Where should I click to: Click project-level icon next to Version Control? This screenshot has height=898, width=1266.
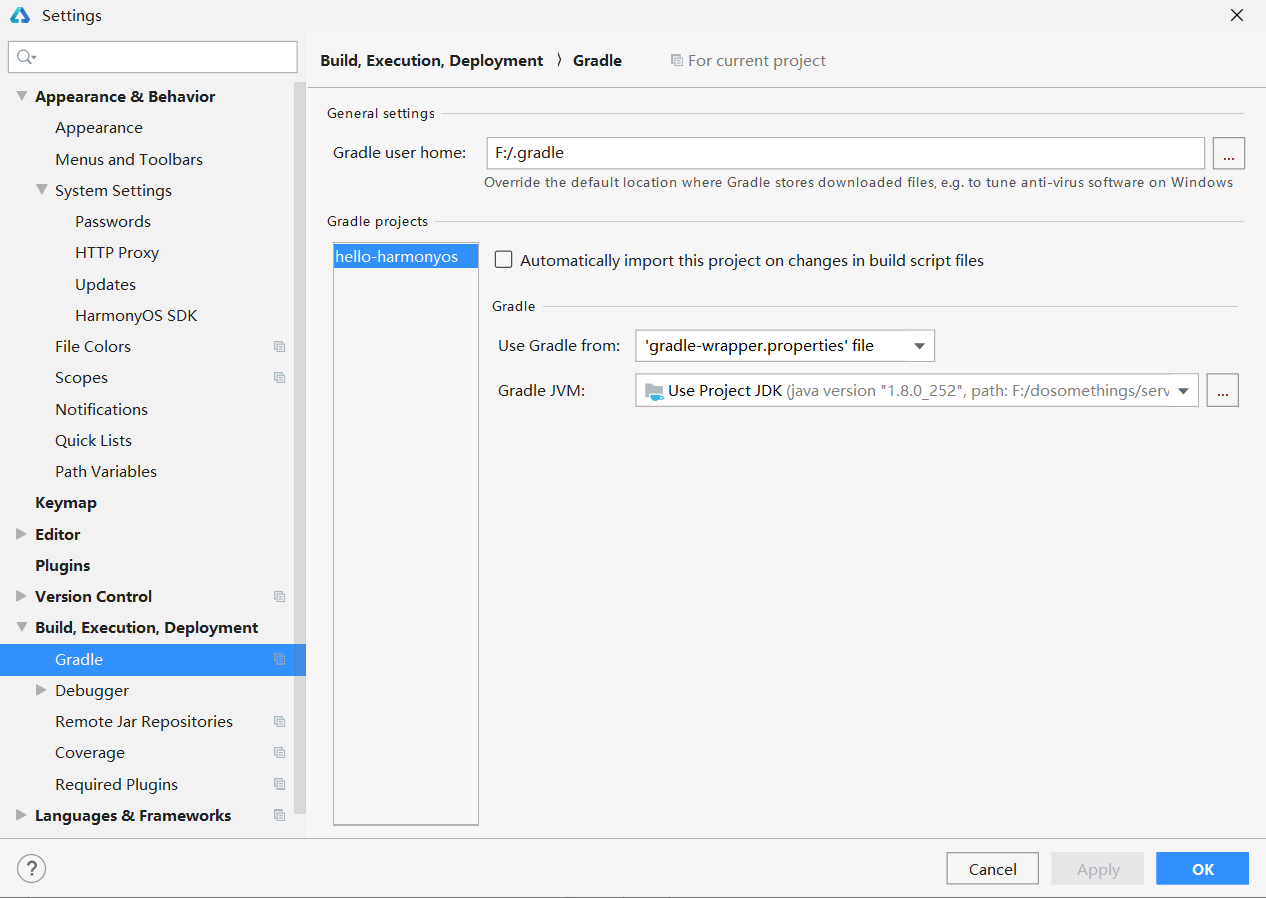click(x=279, y=597)
